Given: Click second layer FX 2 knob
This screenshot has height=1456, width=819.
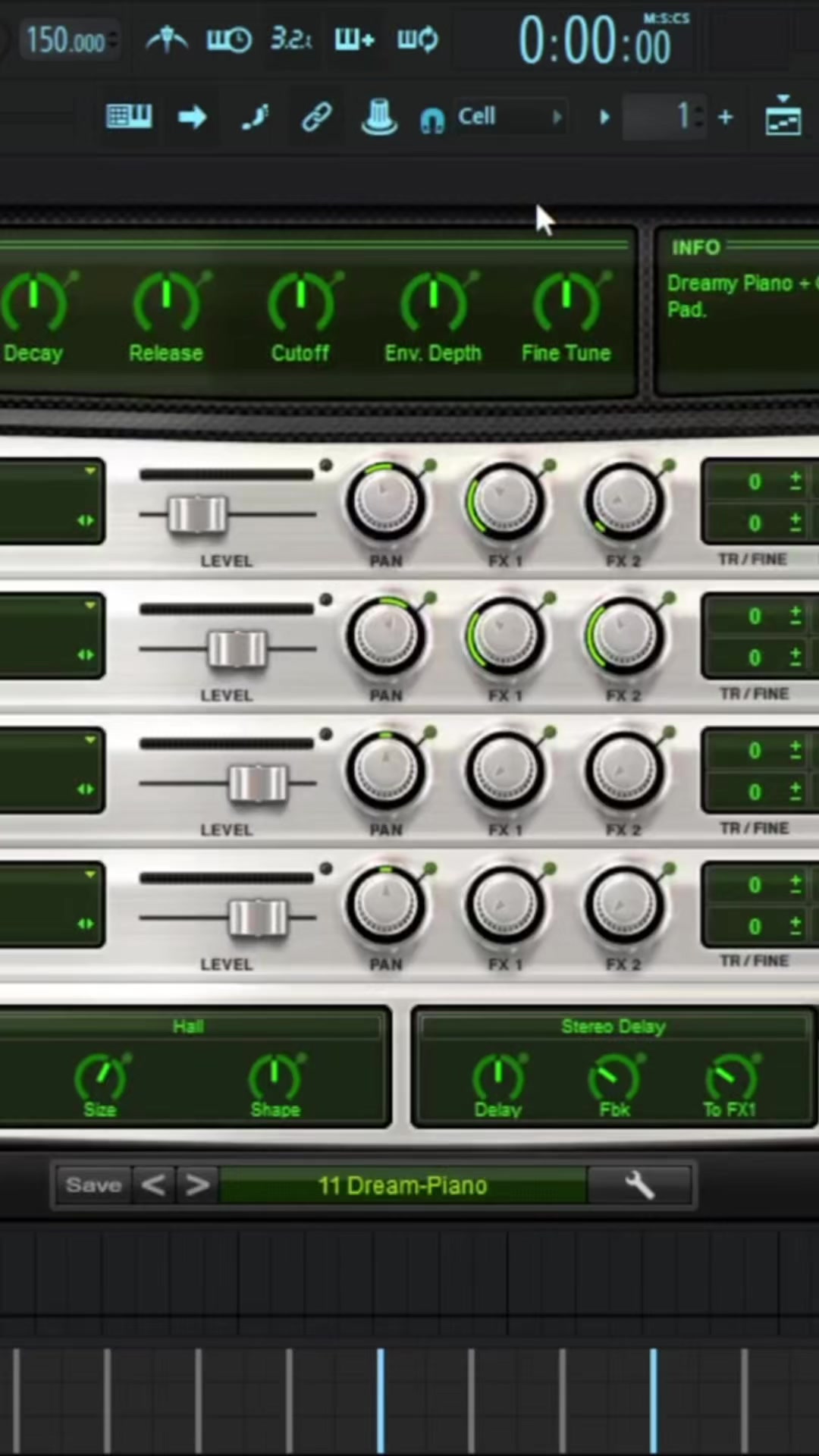Looking at the screenshot, I should click(x=624, y=636).
